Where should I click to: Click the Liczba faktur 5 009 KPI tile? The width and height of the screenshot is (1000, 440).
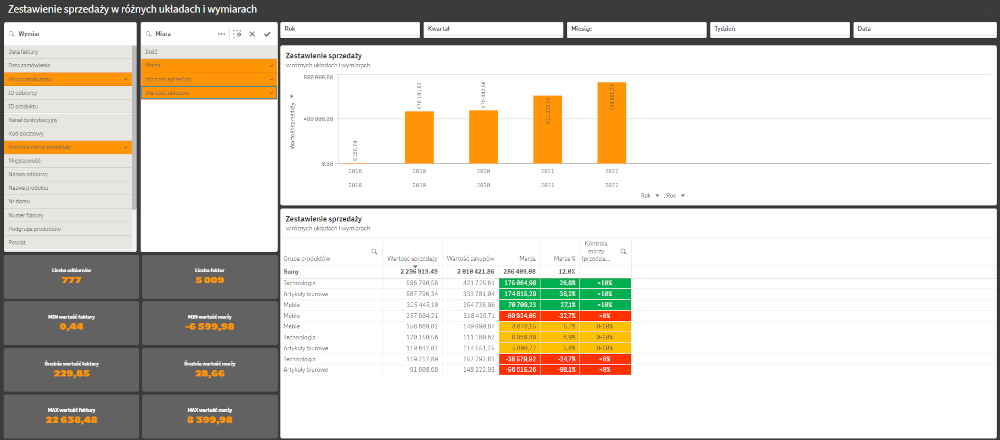coord(210,277)
